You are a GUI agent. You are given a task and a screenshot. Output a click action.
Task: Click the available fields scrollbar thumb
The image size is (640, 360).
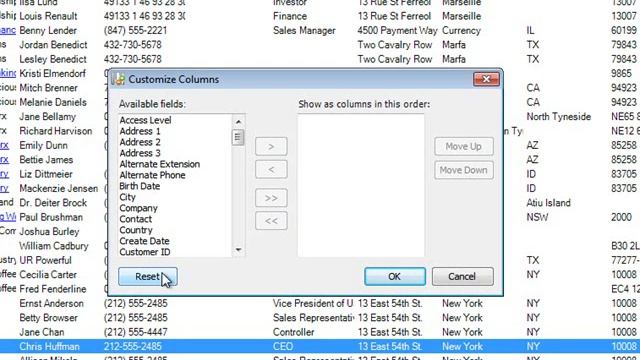point(238,137)
